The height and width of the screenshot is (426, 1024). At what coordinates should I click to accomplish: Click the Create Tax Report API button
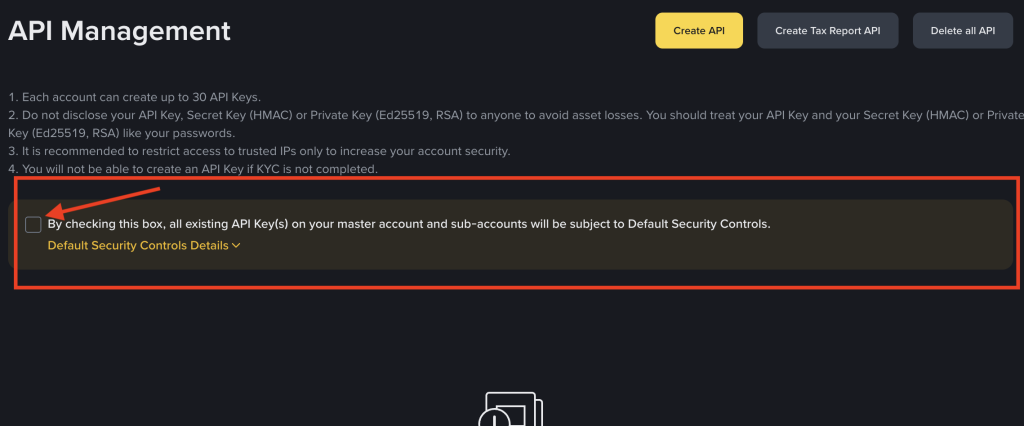827,31
